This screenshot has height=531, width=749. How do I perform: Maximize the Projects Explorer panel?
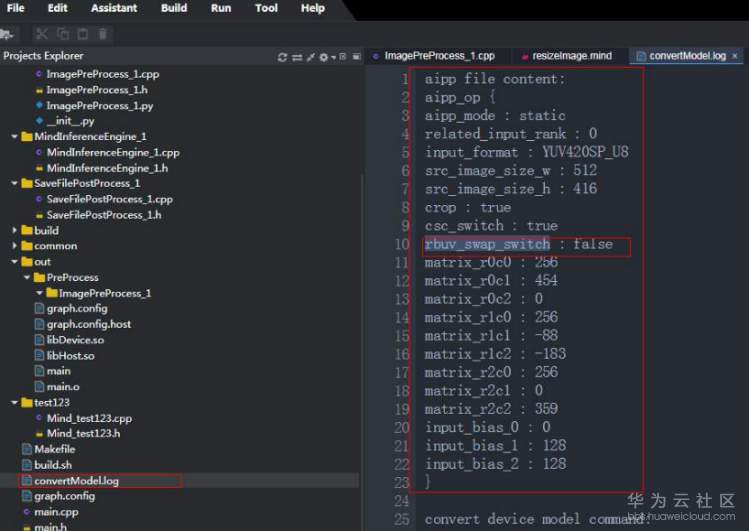point(356,57)
